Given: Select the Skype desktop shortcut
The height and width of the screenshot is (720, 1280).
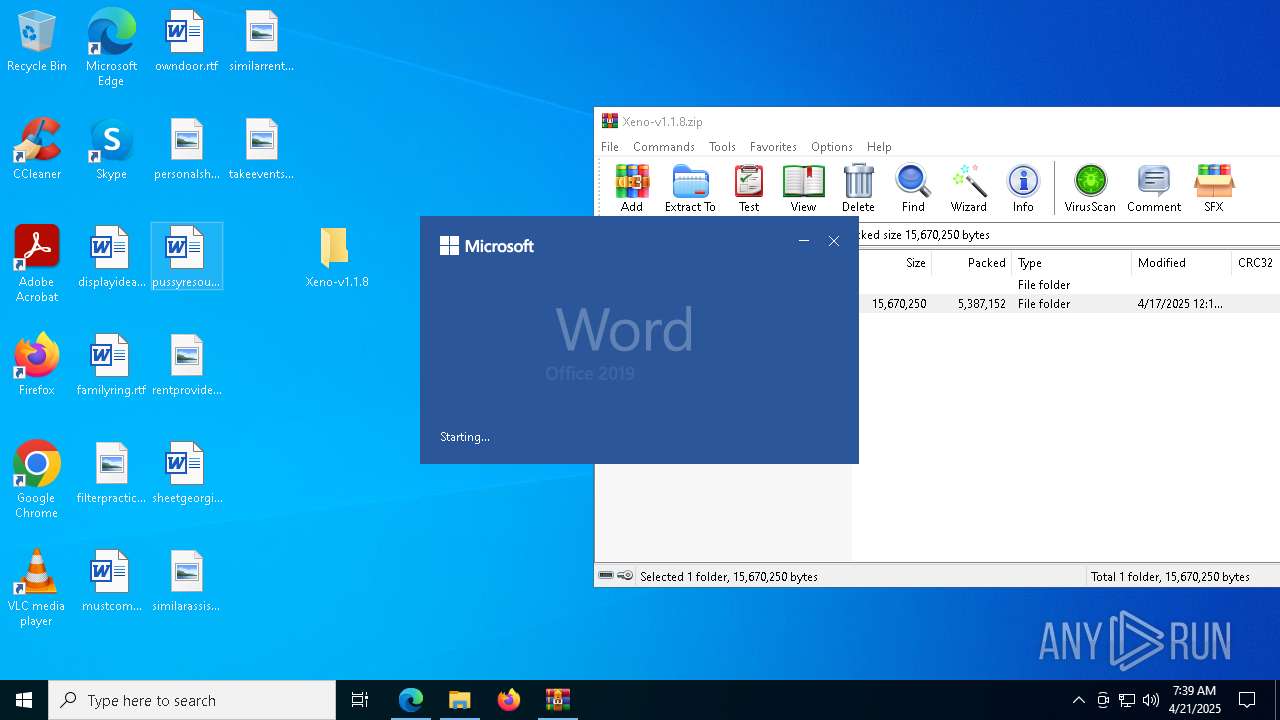Looking at the screenshot, I should (111, 150).
